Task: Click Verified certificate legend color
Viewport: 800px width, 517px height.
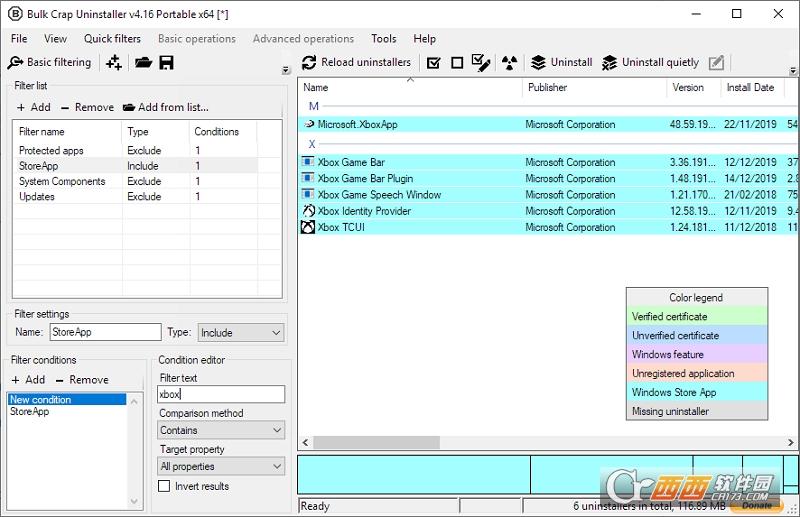Action: (x=697, y=316)
